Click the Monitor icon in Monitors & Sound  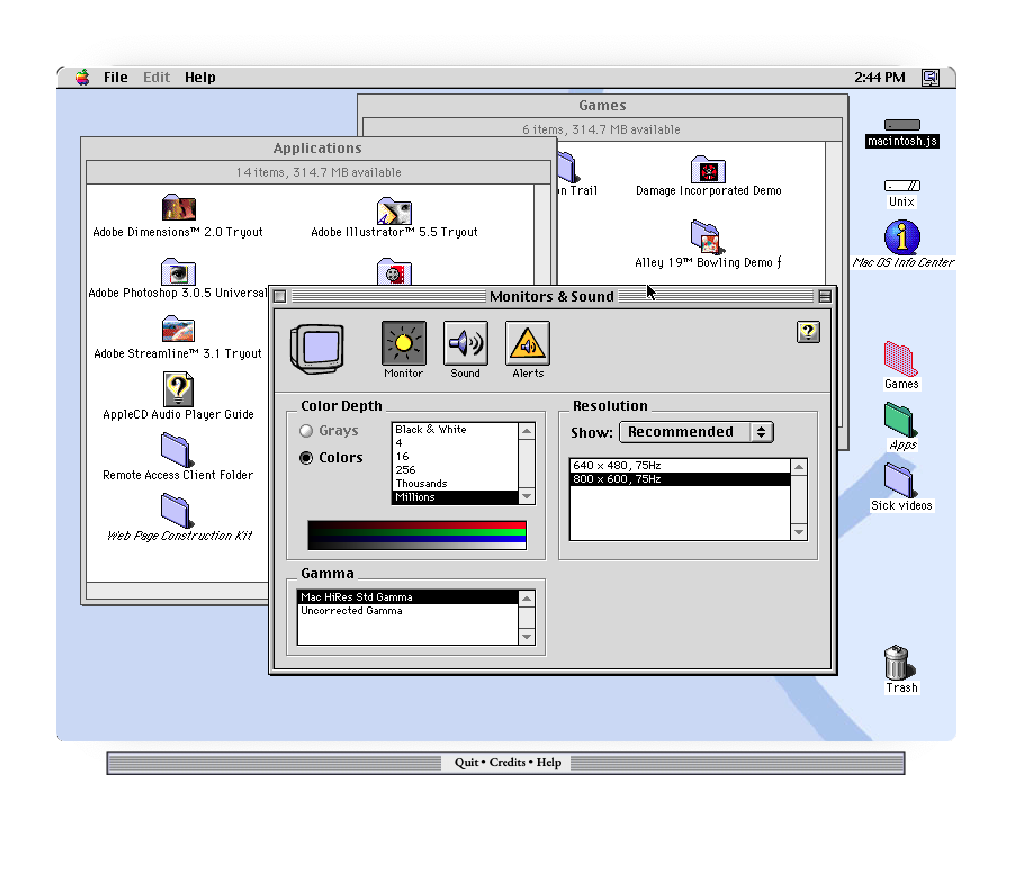[x=403, y=343]
